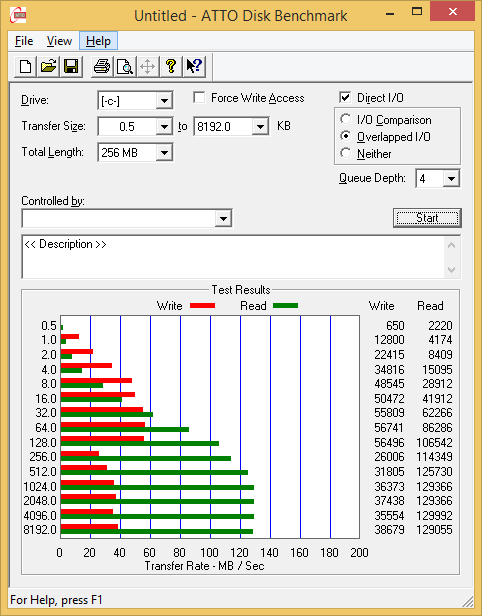Click the Print Preview icon
The width and height of the screenshot is (482, 616).
pyautogui.click(x=125, y=66)
